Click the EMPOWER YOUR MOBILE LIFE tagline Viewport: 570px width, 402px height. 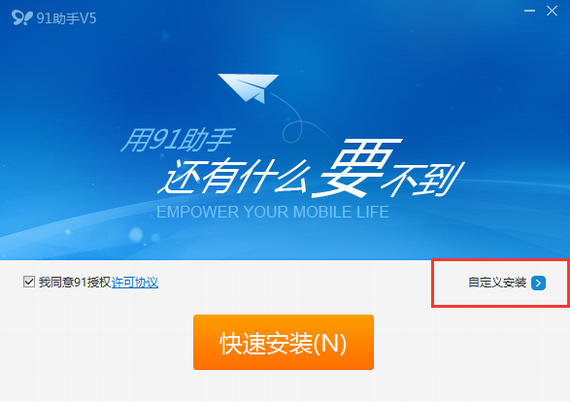click(x=273, y=212)
